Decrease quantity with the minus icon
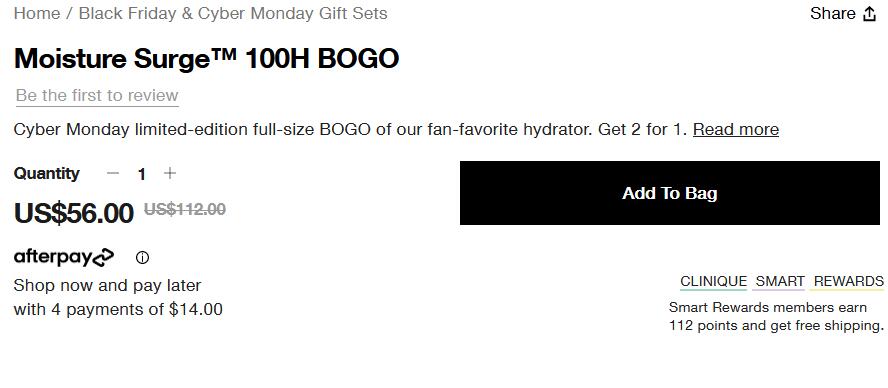Screen dimensions: 888x388 coord(113,173)
